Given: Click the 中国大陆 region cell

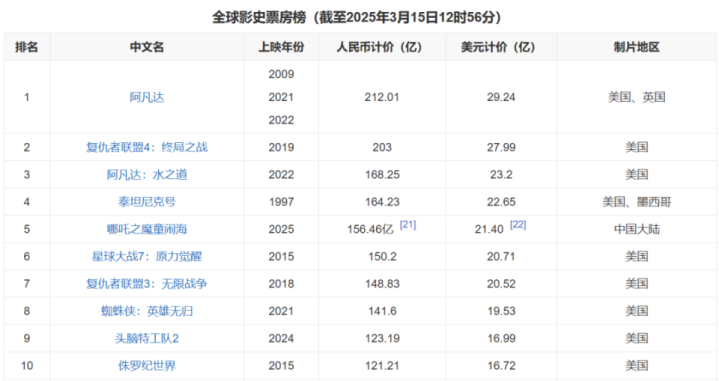Looking at the screenshot, I should pyautogui.click(x=636, y=229).
